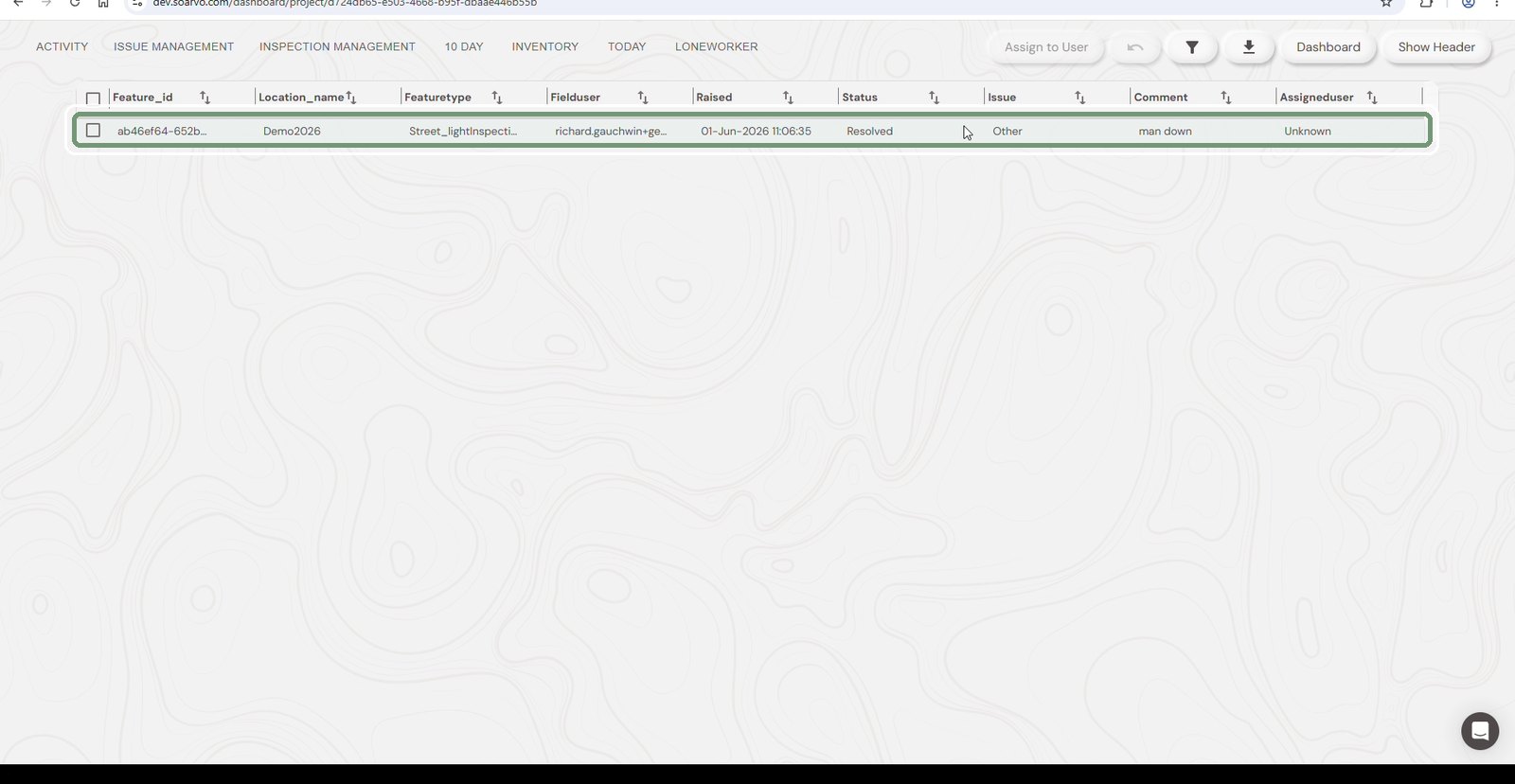Sort table by Fielduser column

(x=642, y=98)
